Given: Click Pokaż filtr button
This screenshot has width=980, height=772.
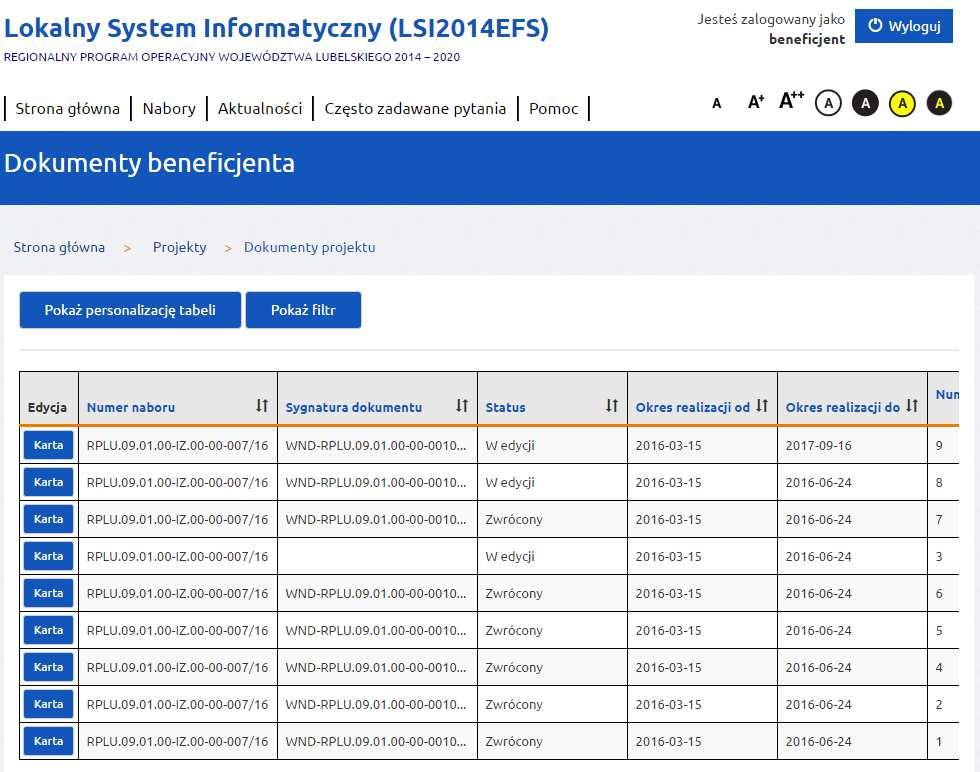Looking at the screenshot, I should 303,310.
